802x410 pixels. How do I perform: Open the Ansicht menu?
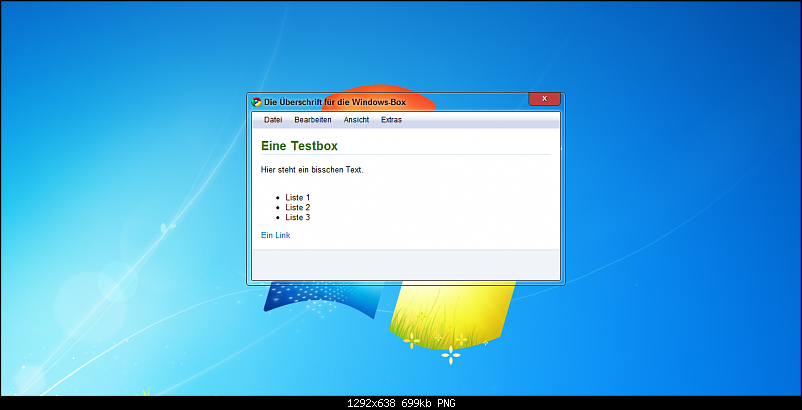356,120
